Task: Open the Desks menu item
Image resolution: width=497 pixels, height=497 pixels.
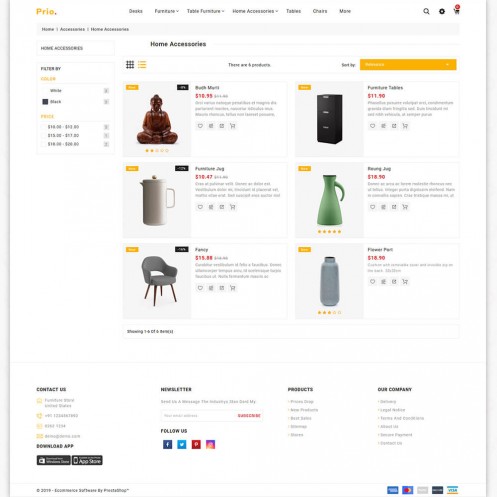Action: (x=136, y=11)
